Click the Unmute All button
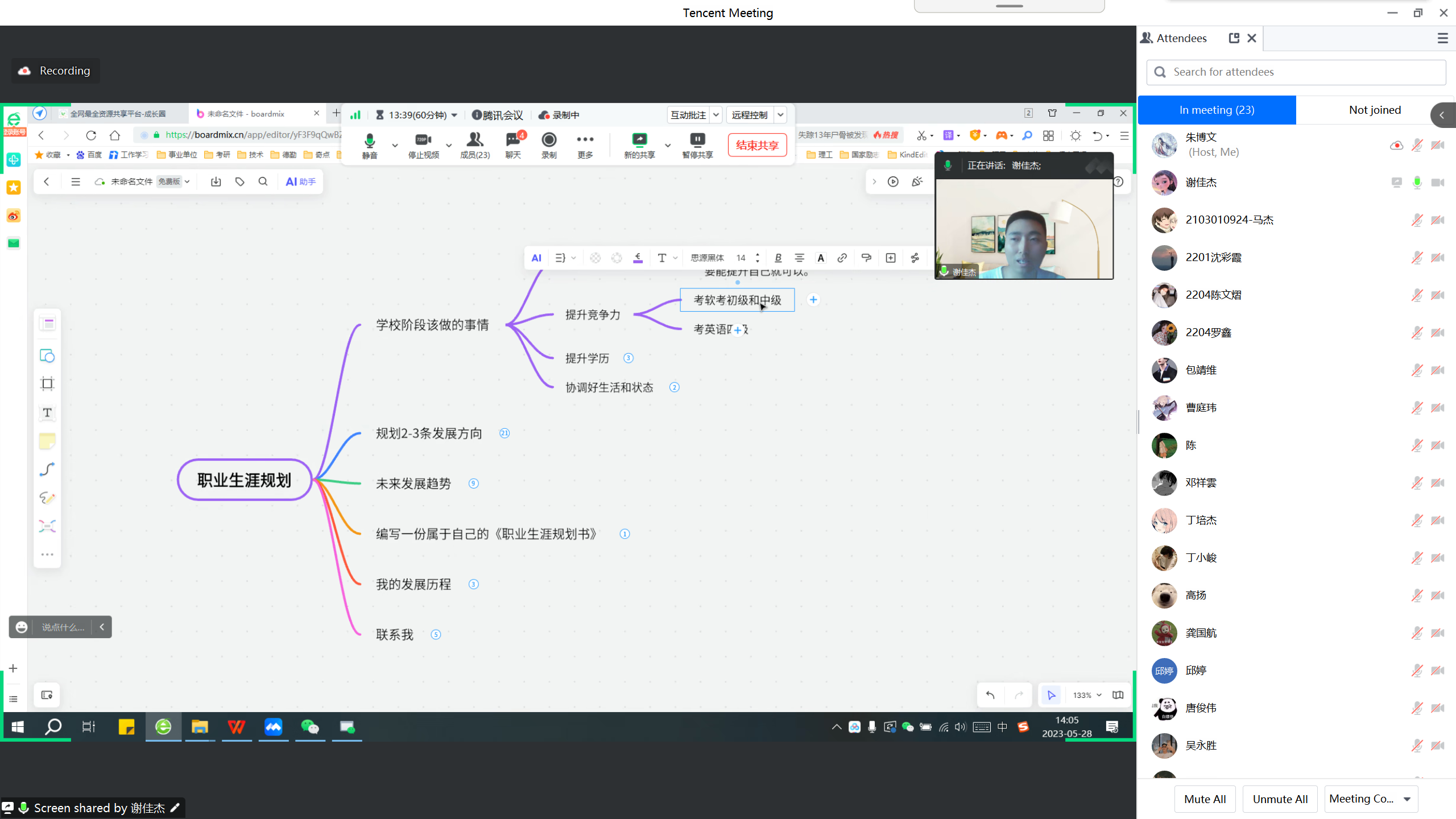Screen dimensions: 1456x819 [x=1280, y=799]
